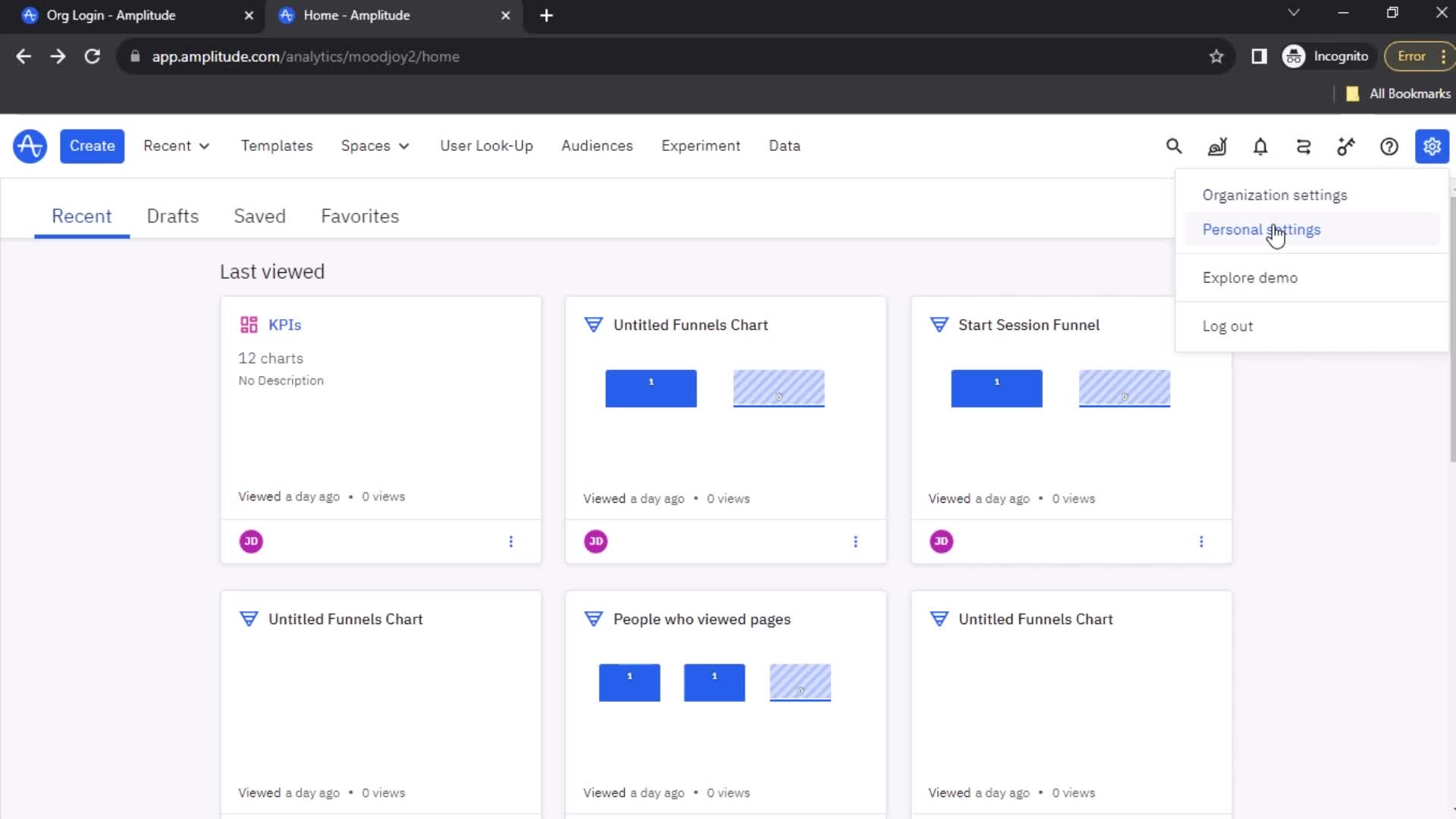Expand the Spaces dropdown

click(x=375, y=146)
